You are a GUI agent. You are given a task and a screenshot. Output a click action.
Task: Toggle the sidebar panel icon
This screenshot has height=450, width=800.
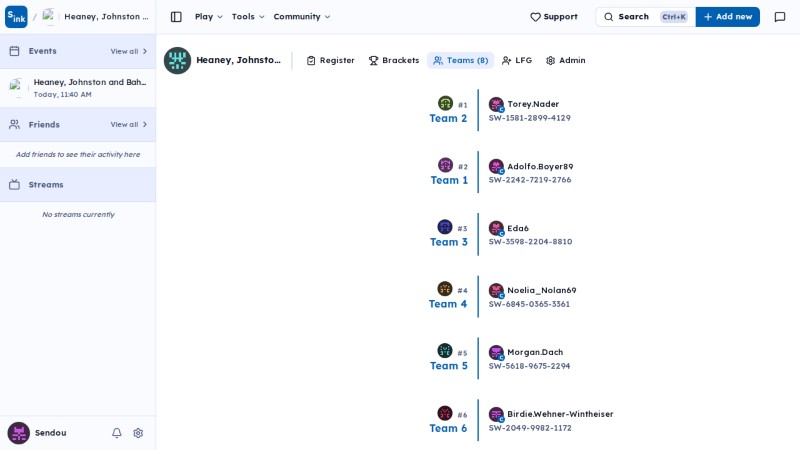pyautogui.click(x=176, y=17)
